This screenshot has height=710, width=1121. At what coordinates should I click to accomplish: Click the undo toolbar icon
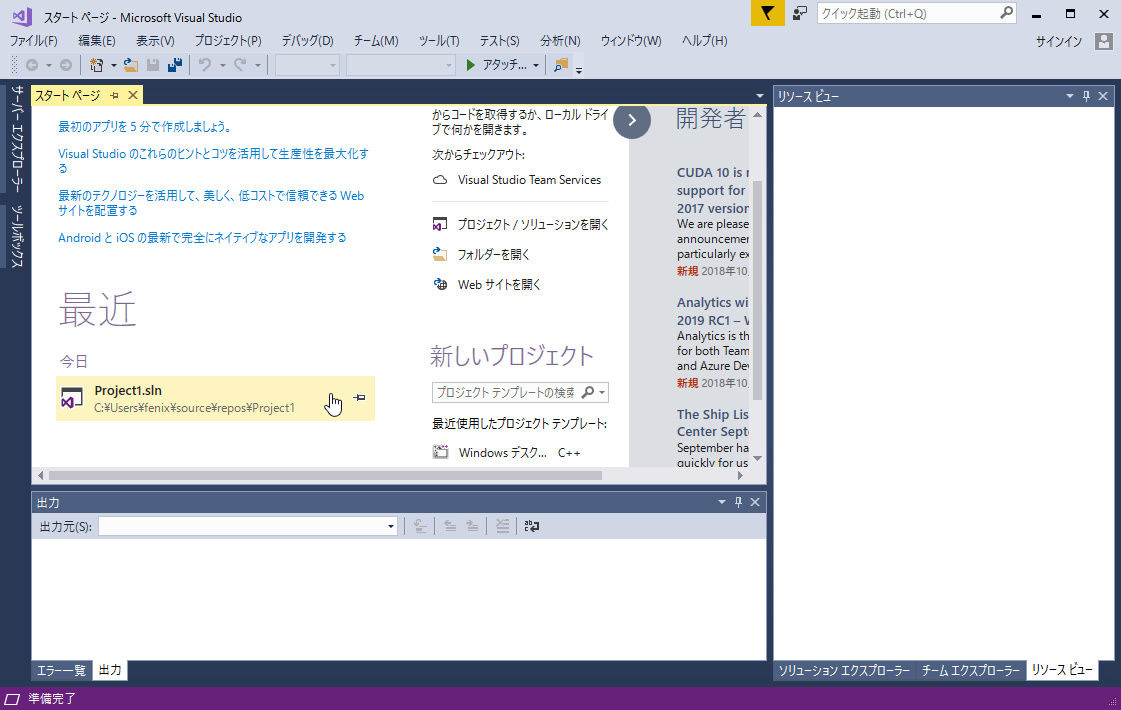[204, 65]
